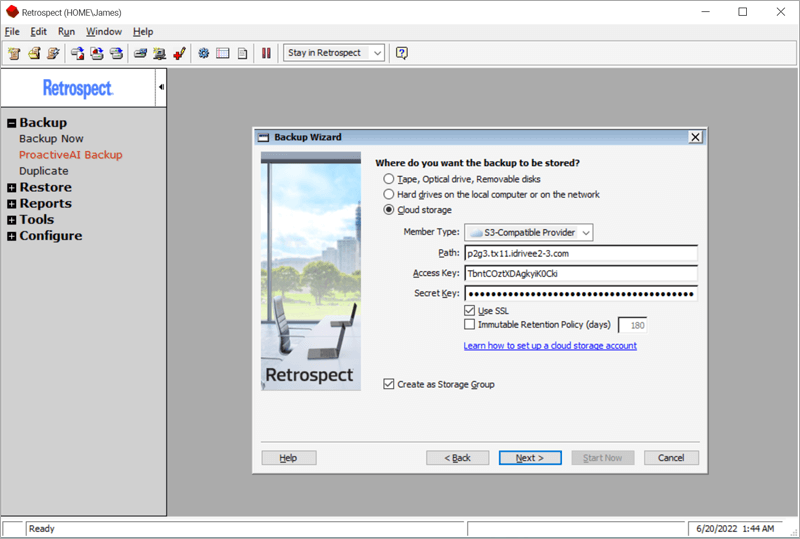800x539 pixels.
Task: Collapse the sidebar using the small arrow
Action: (161, 87)
